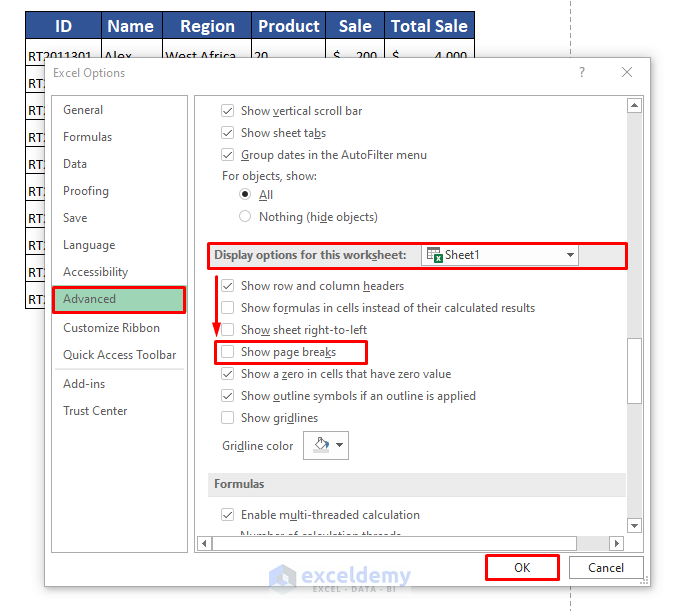
Task: Click the Name column header in worksheet
Action: click(x=131, y=26)
